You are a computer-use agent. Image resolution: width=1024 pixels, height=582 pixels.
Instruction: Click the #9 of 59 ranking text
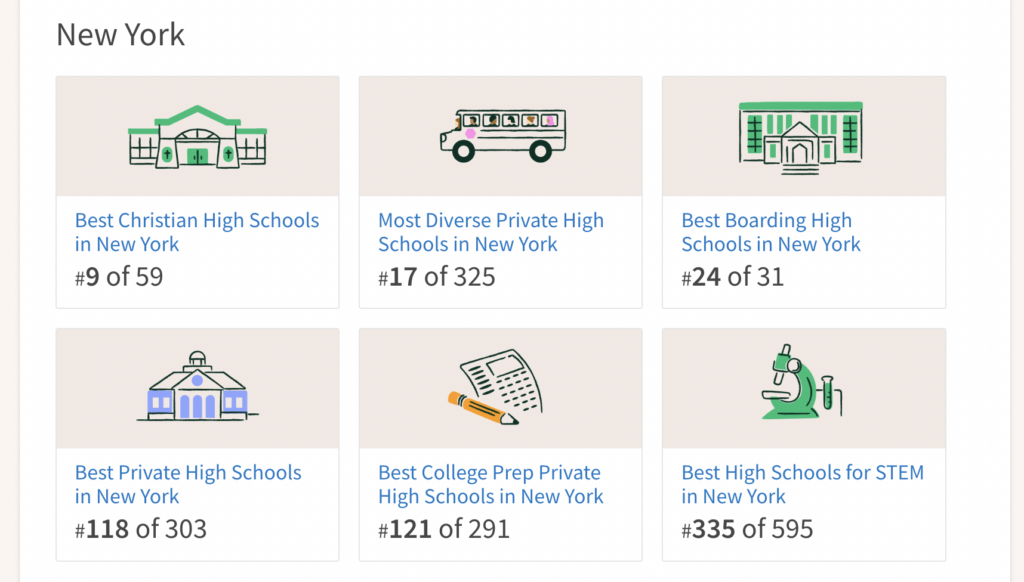[x=119, y=276]
